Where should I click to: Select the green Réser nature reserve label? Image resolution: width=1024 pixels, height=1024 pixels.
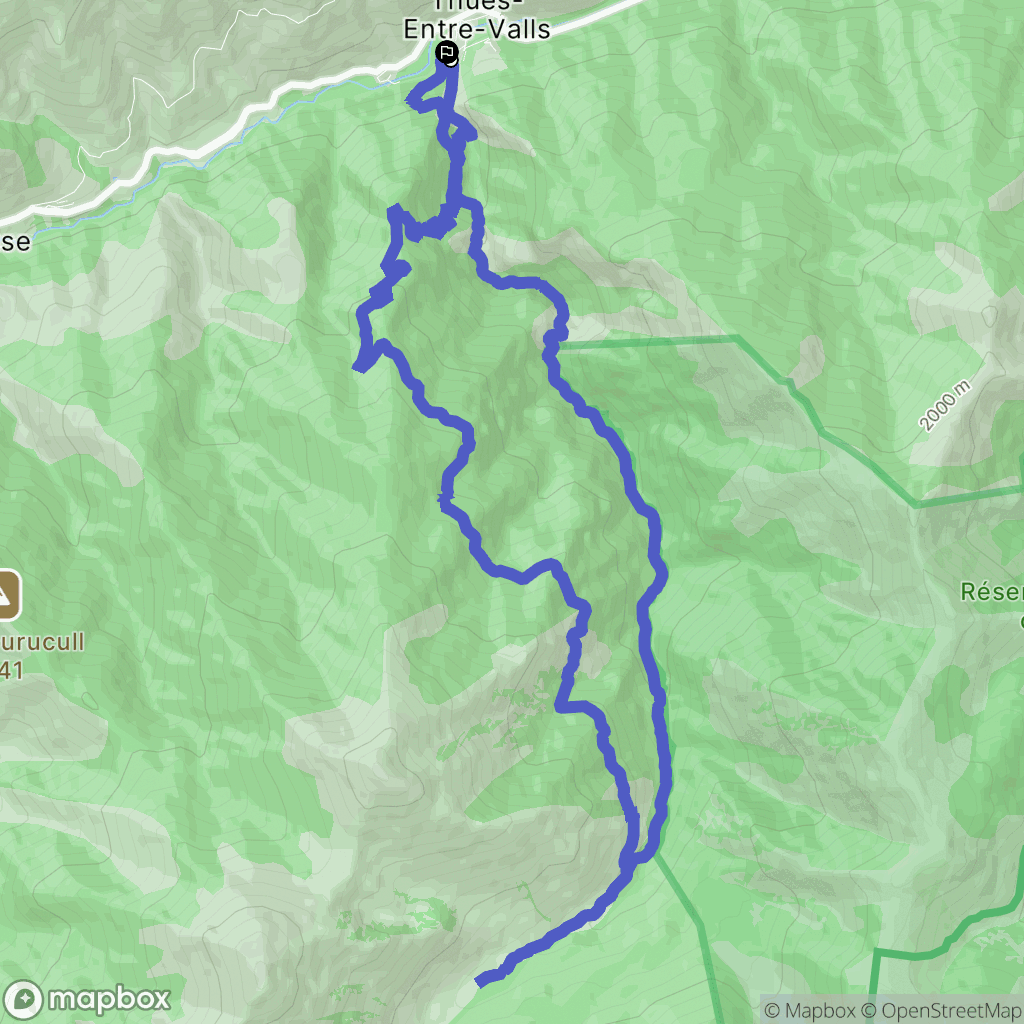991,592
